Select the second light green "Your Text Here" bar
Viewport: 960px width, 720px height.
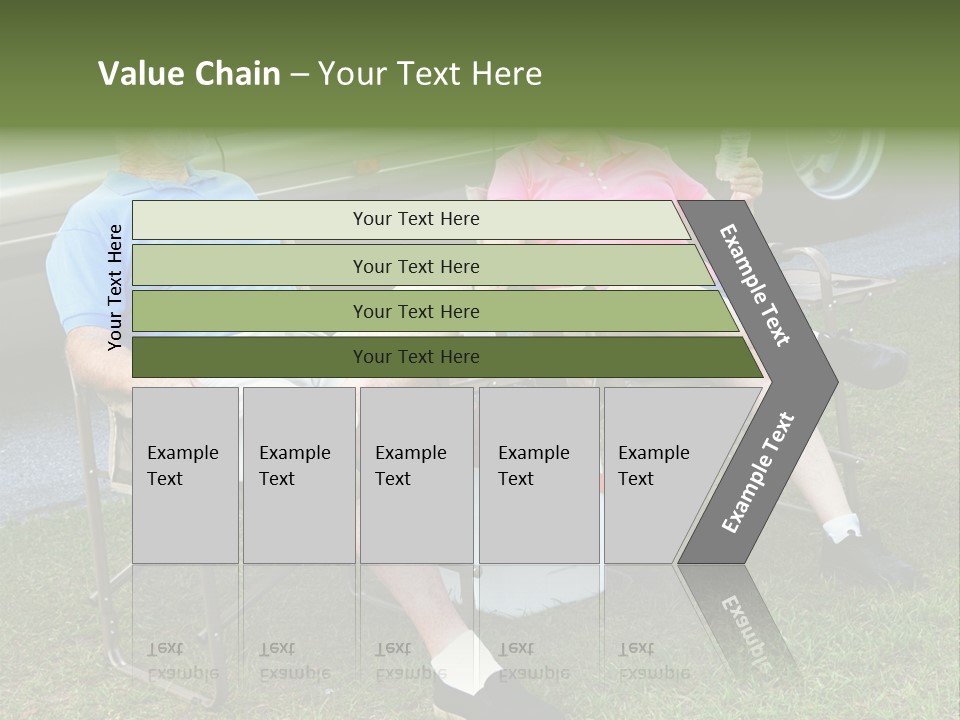pyautogui.click(x=415, y=266)
